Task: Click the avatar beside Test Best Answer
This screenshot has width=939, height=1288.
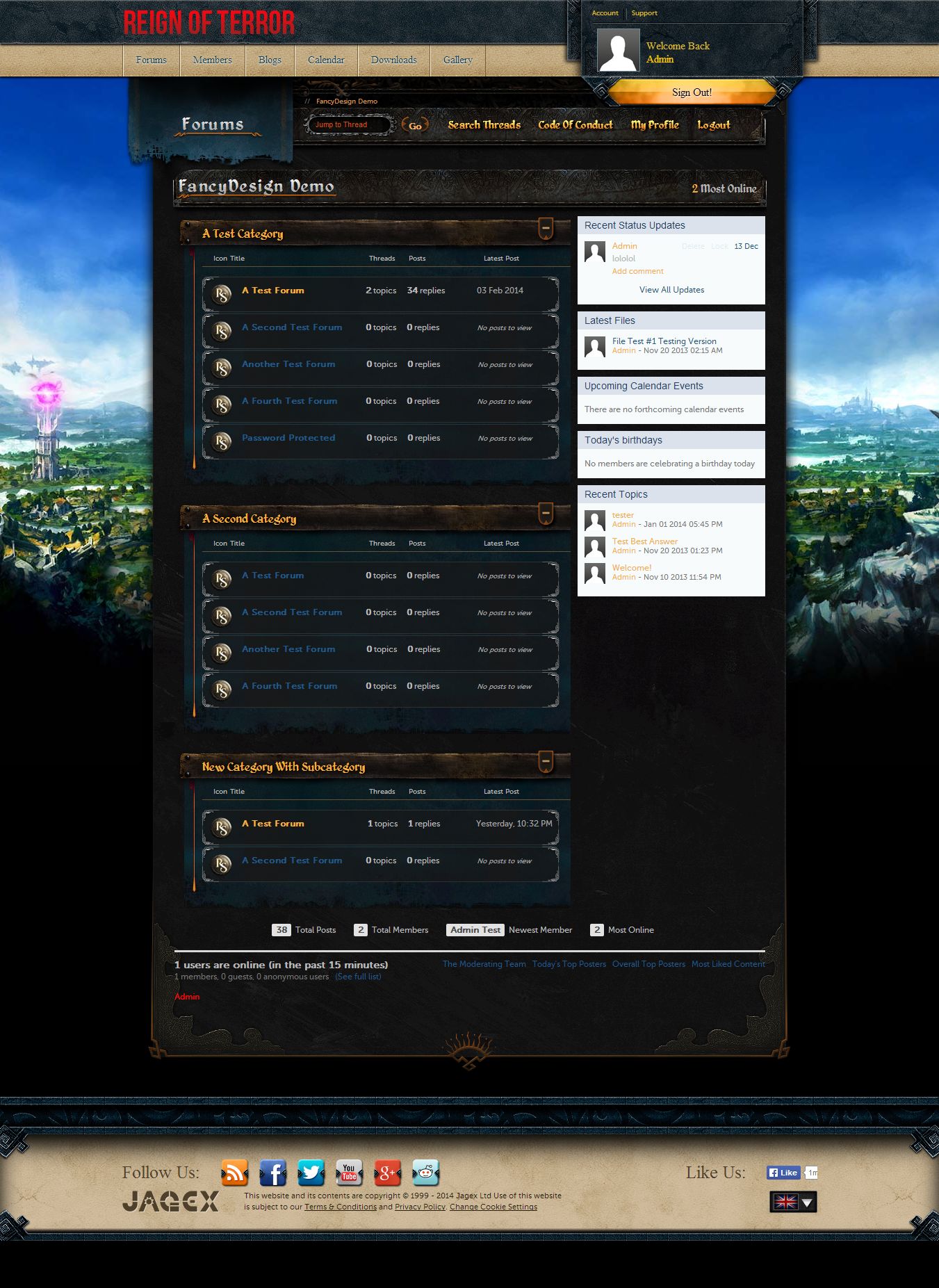Action: pyautogui.click(x=595, y=547)
